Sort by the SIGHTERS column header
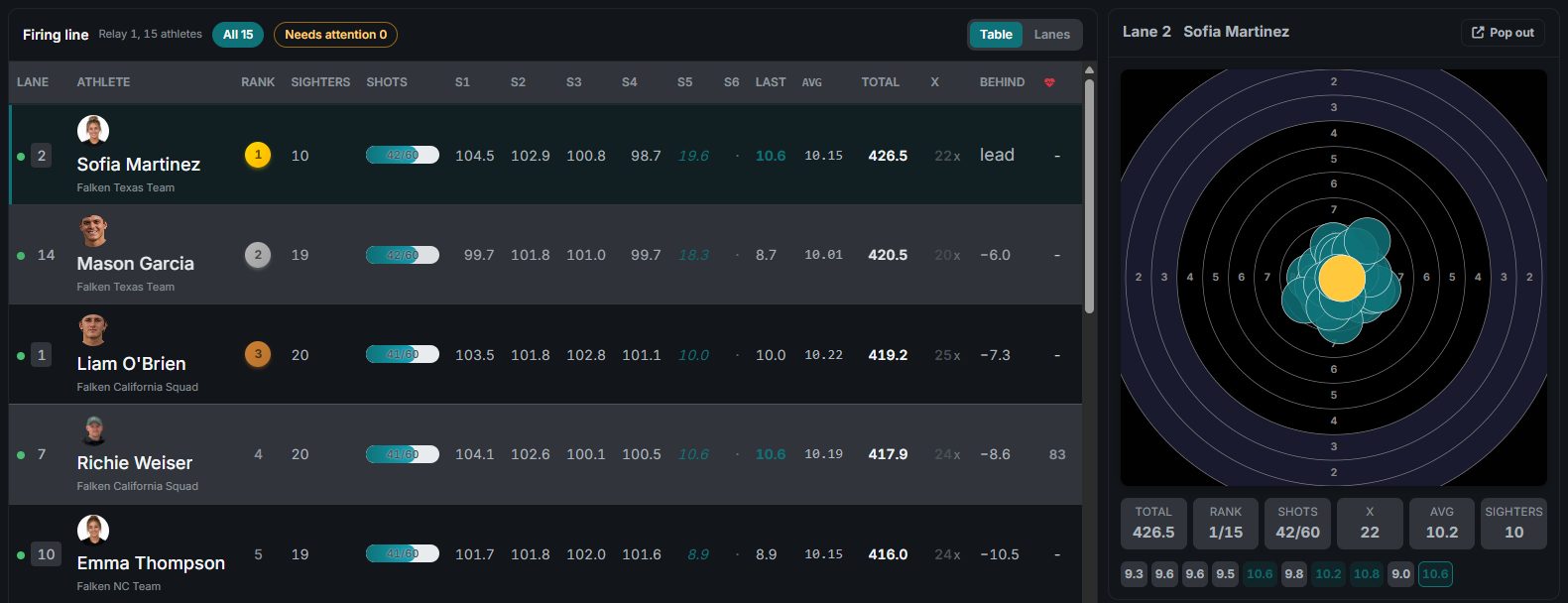Viewport: 1568px width, 603px height. (x=320, y=82)
